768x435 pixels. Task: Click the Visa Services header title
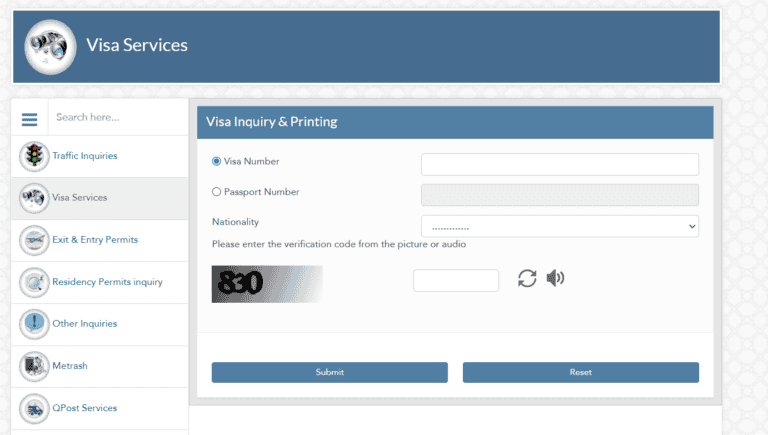(x=137, y=45)
